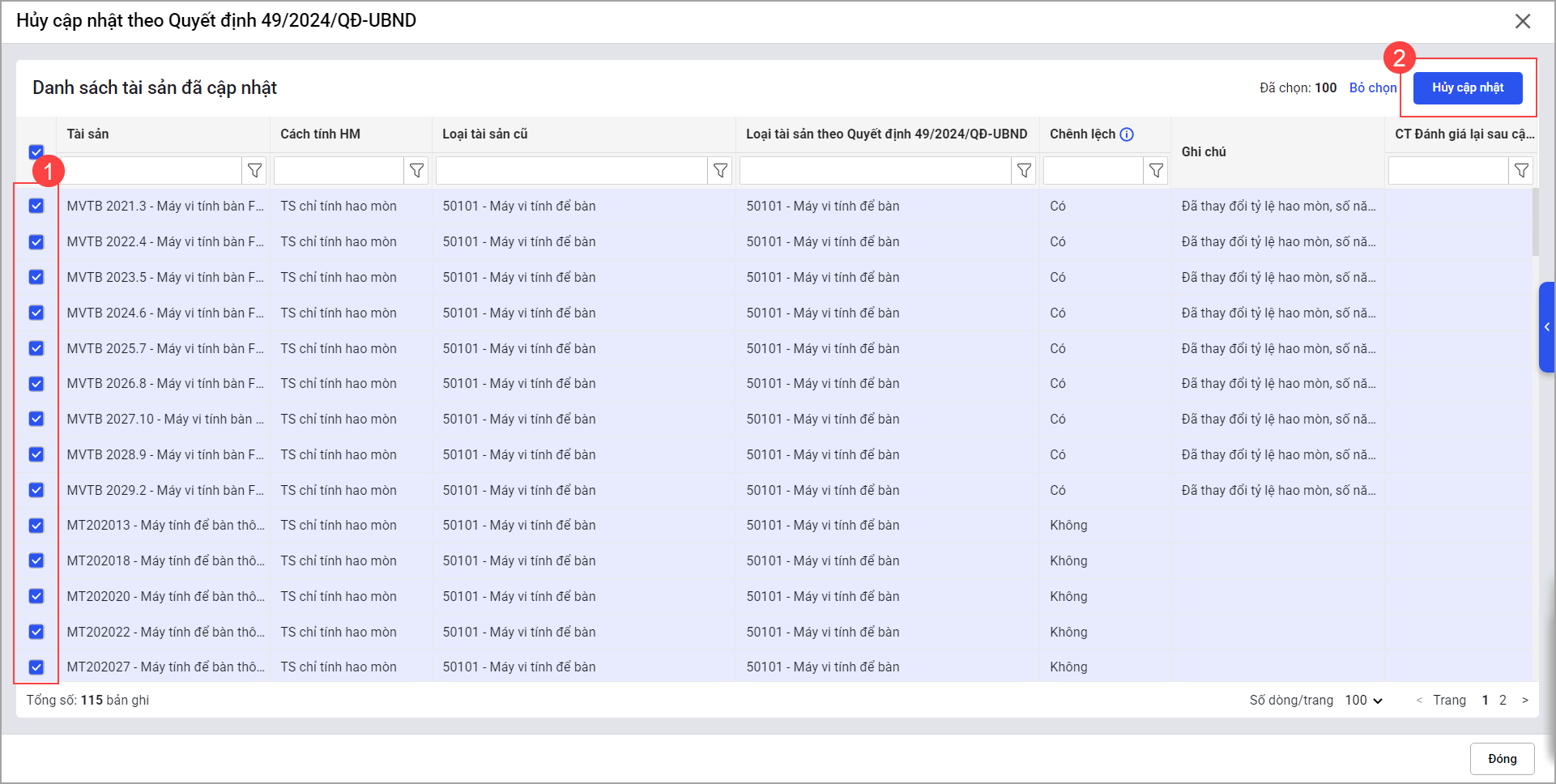
Task: Go to page 2 of the list
Action: tap(1503, 701)
